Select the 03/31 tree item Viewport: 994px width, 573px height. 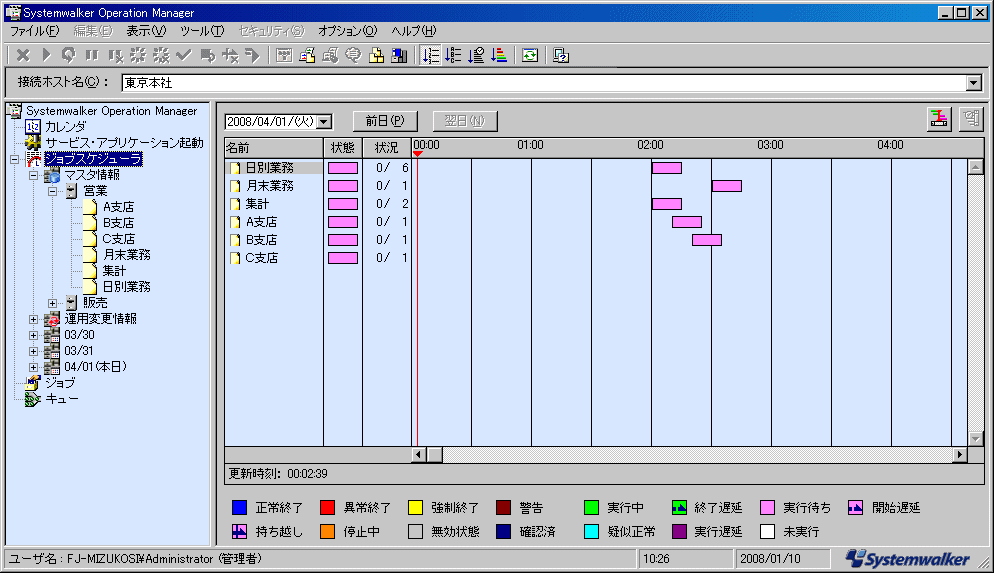[x=79, y=351]
